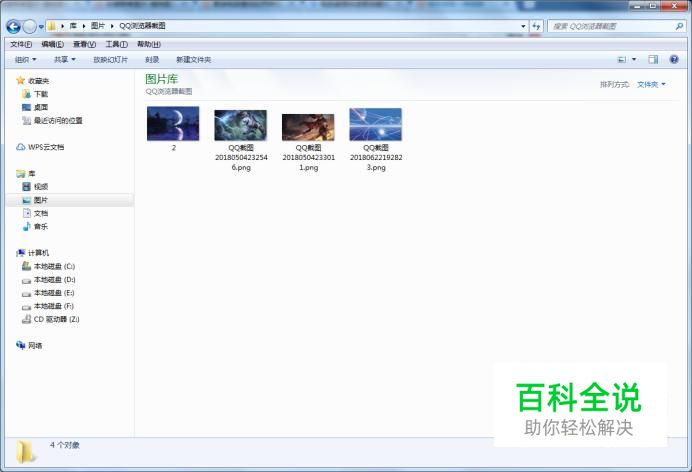This screenshot has height=472, width=692.
Task: Select 下载 in navigation pane
Action: pyautogui.click(x=41, y=94)
